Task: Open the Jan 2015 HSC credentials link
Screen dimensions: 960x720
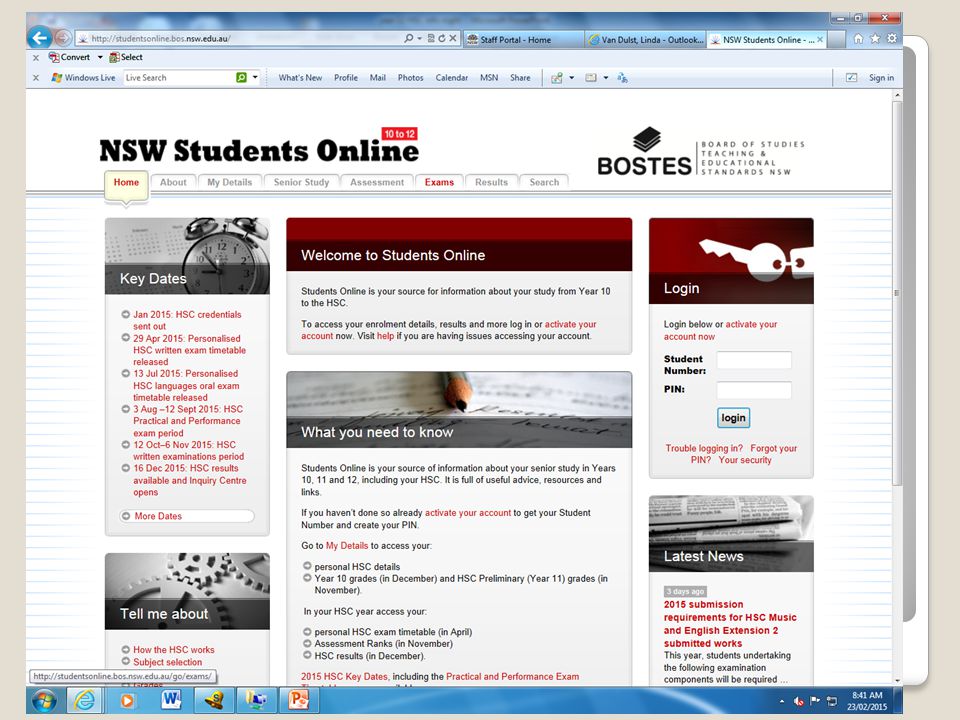Action: [x=187, y=320]
